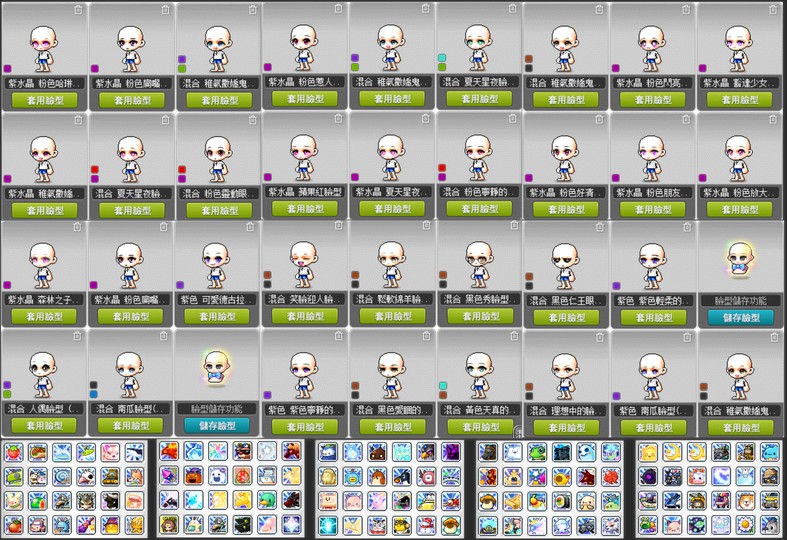Apply the 混合 南瓜臉型 face
Screen dimensions: 787x540
pos(130,426)
